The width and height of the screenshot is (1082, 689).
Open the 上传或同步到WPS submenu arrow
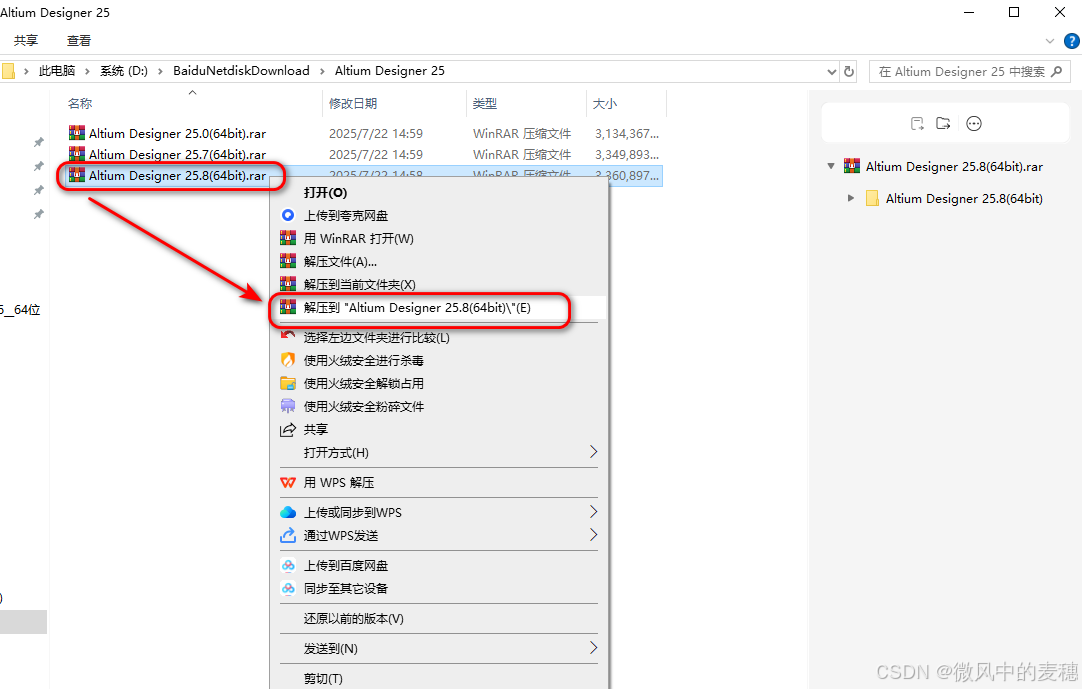(593, 512)
